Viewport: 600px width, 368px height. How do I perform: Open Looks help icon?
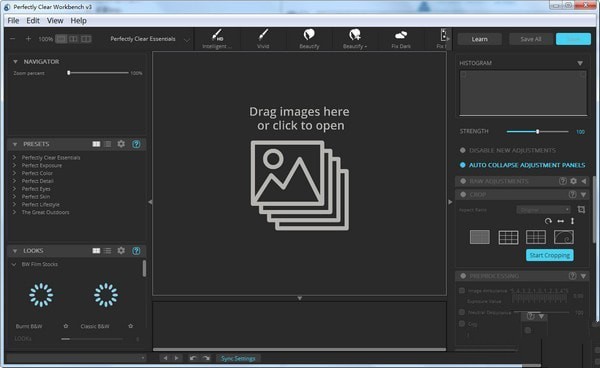[136, 251]
